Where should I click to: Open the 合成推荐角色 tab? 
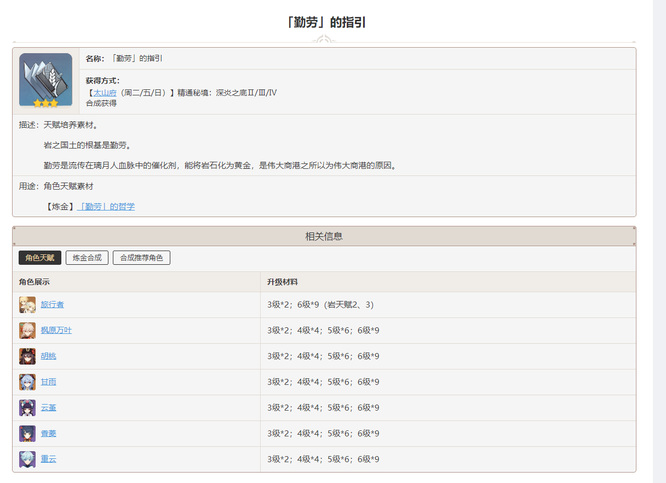tap(141, 258)
